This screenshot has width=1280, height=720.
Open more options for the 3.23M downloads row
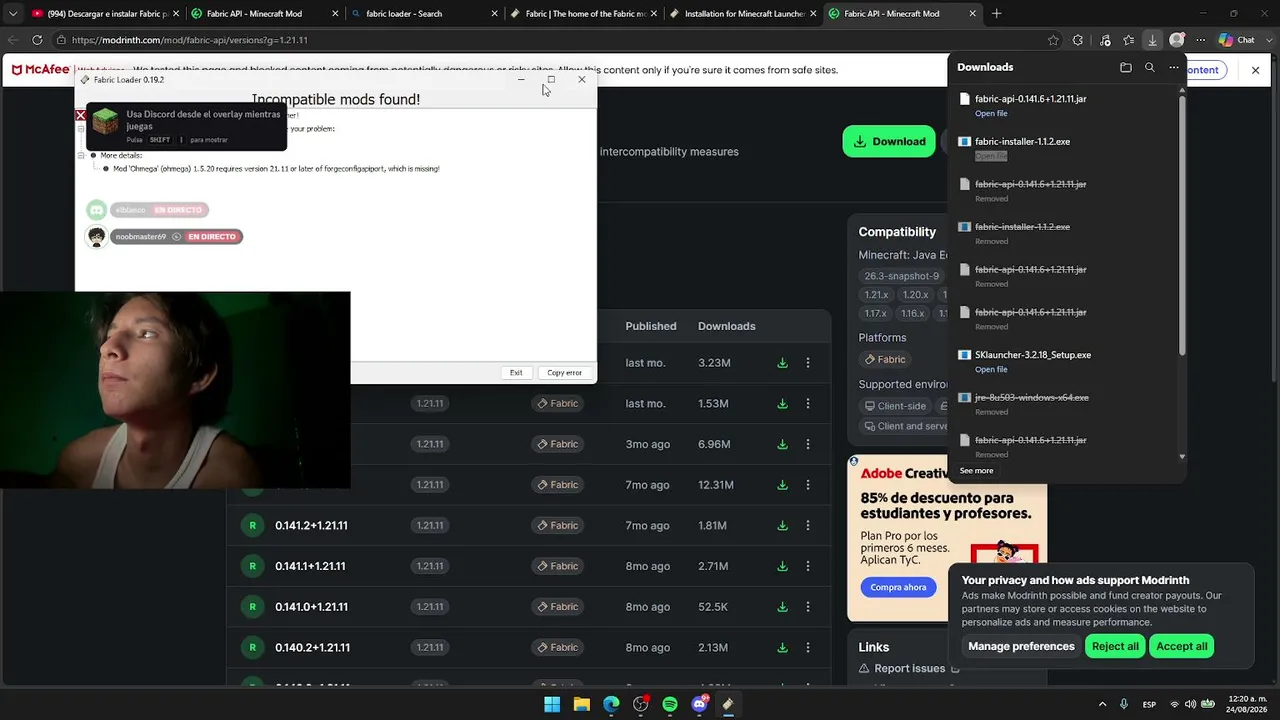coord(808,363)
